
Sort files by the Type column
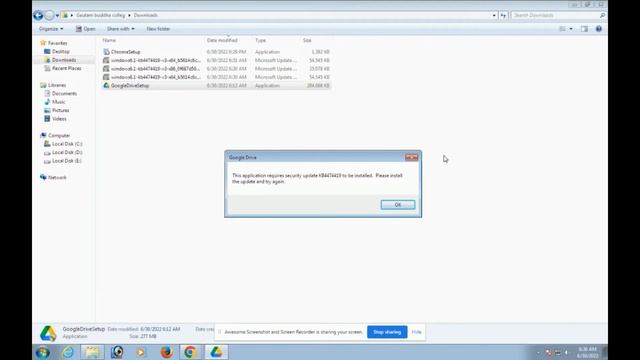(x=260, y=40)
